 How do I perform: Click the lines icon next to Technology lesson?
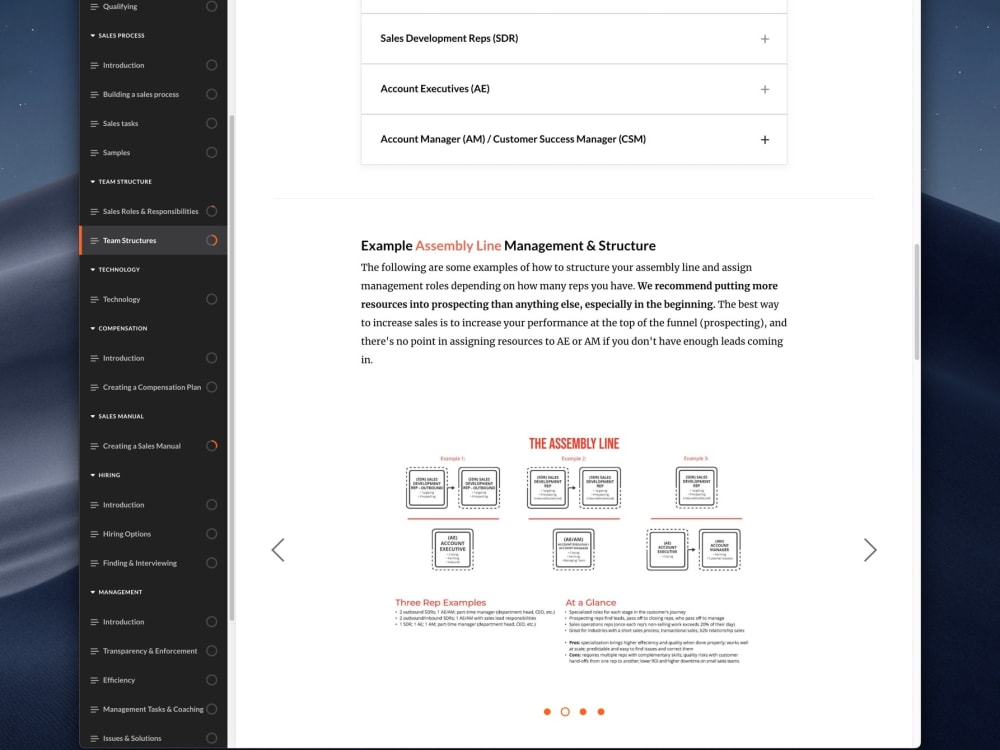tap(94, 300)
